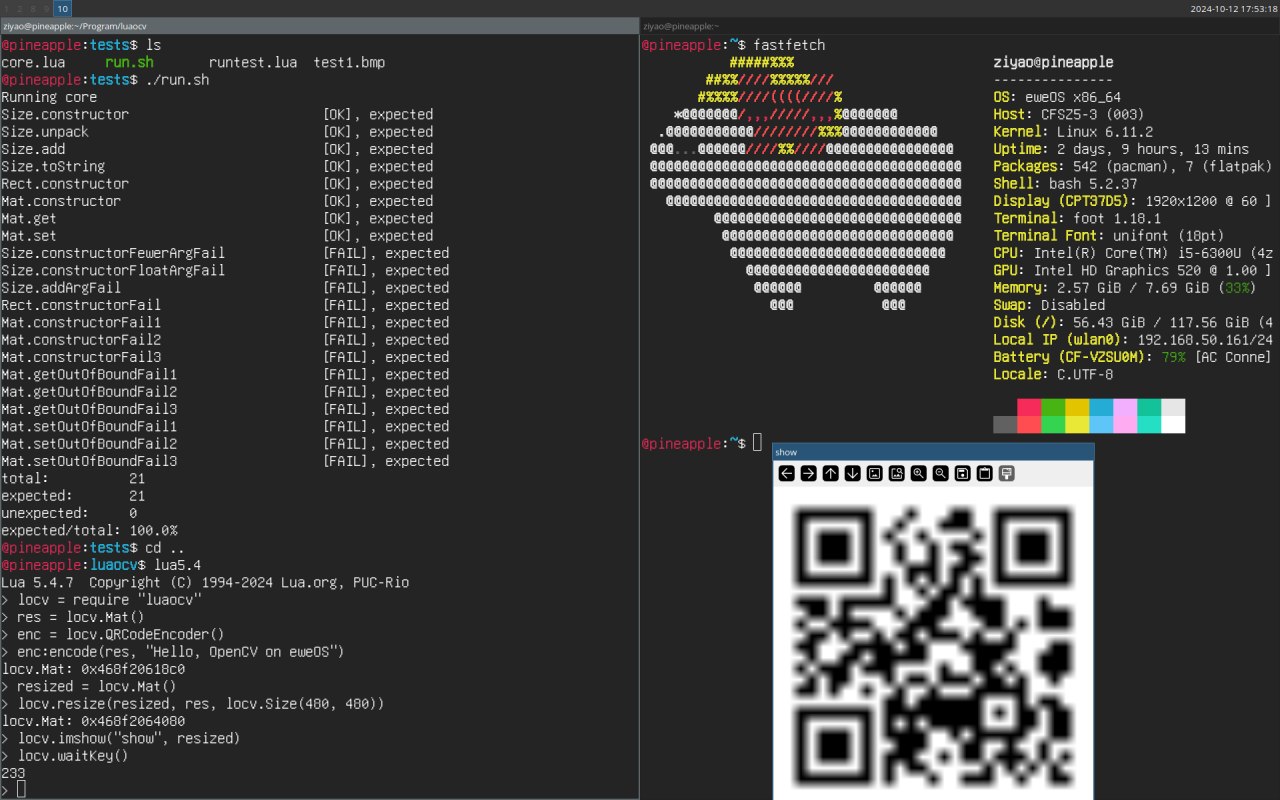The image size is (1280, 800).
Task: Pan the image left in the show window
Action: pos(787,473)
